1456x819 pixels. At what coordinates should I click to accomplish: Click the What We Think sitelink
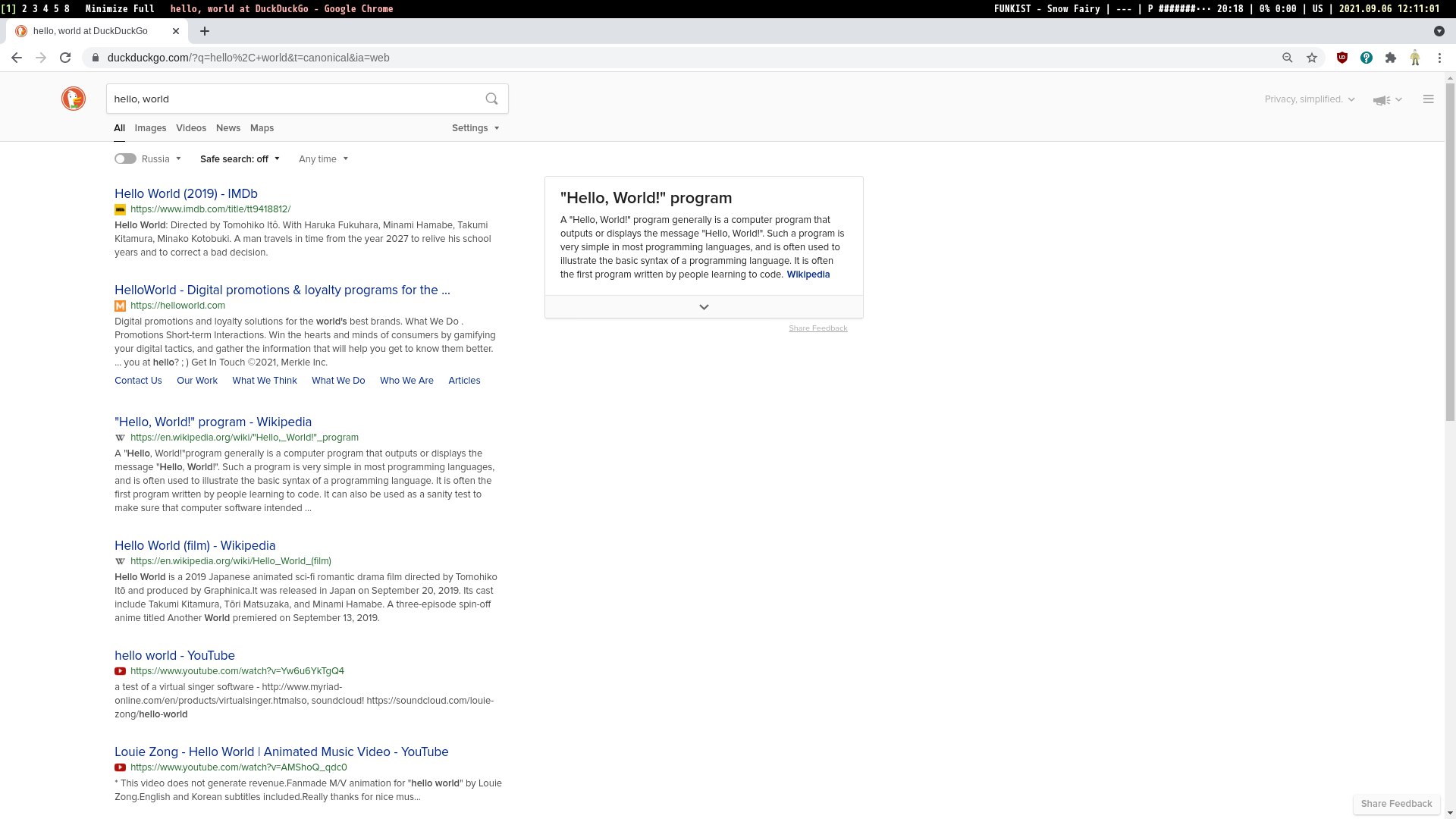265,381
